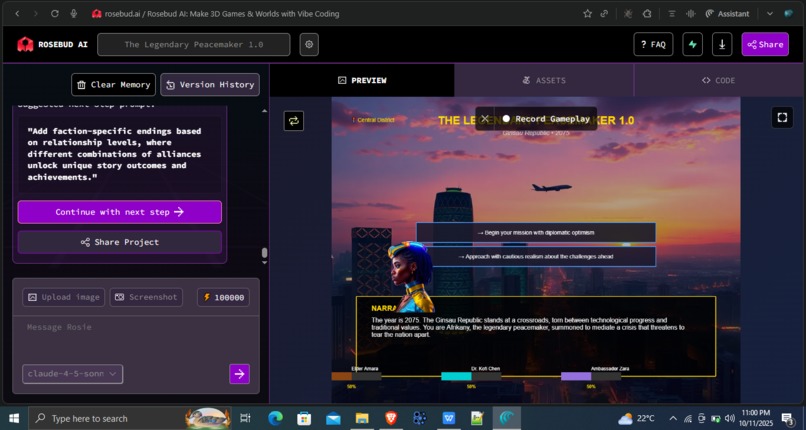This screenshot has height=430, width=806.
Task: Open Task View on taskbar
Action: [x=246, y=418]
